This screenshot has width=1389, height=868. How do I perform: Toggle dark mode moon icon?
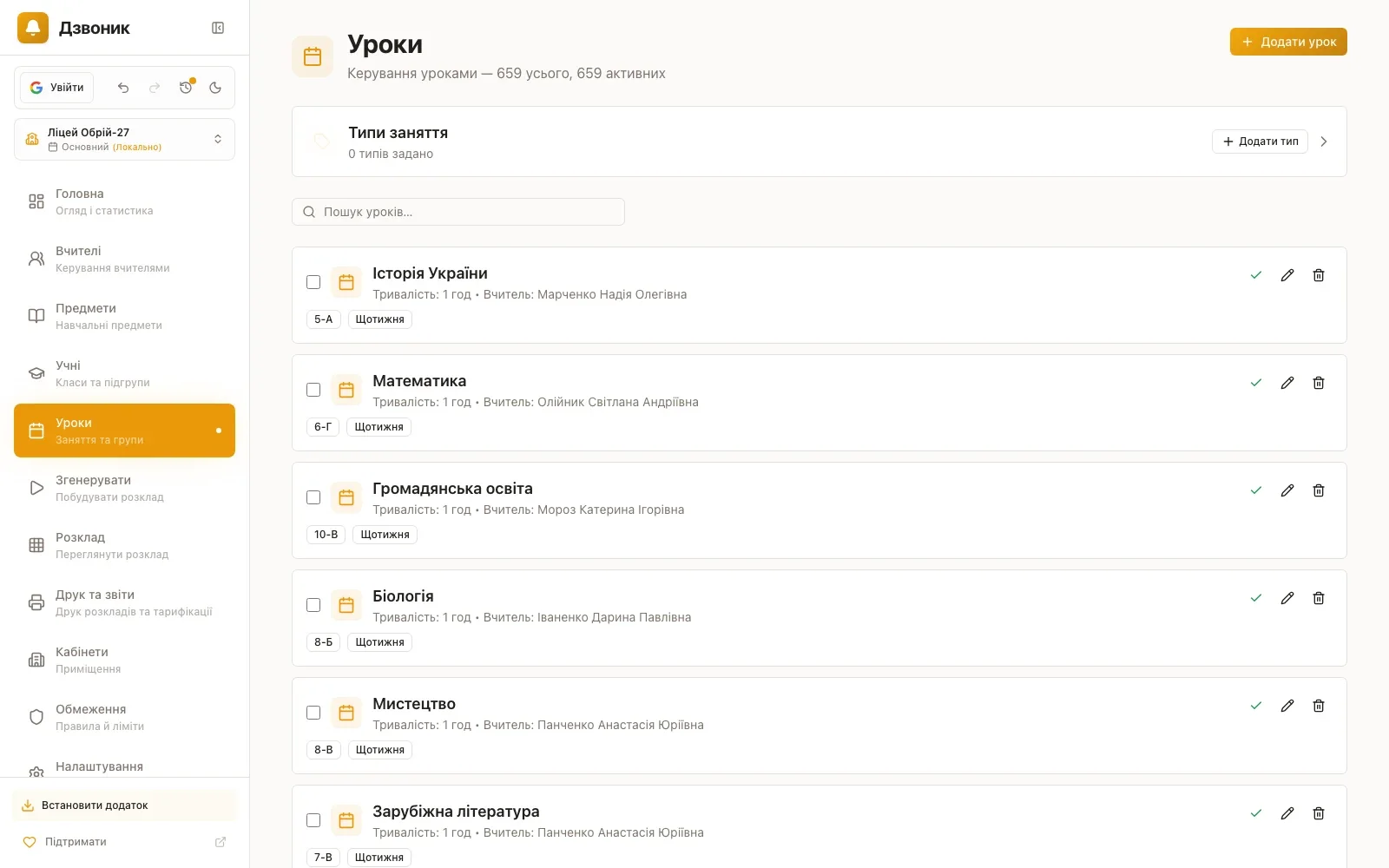215,88
